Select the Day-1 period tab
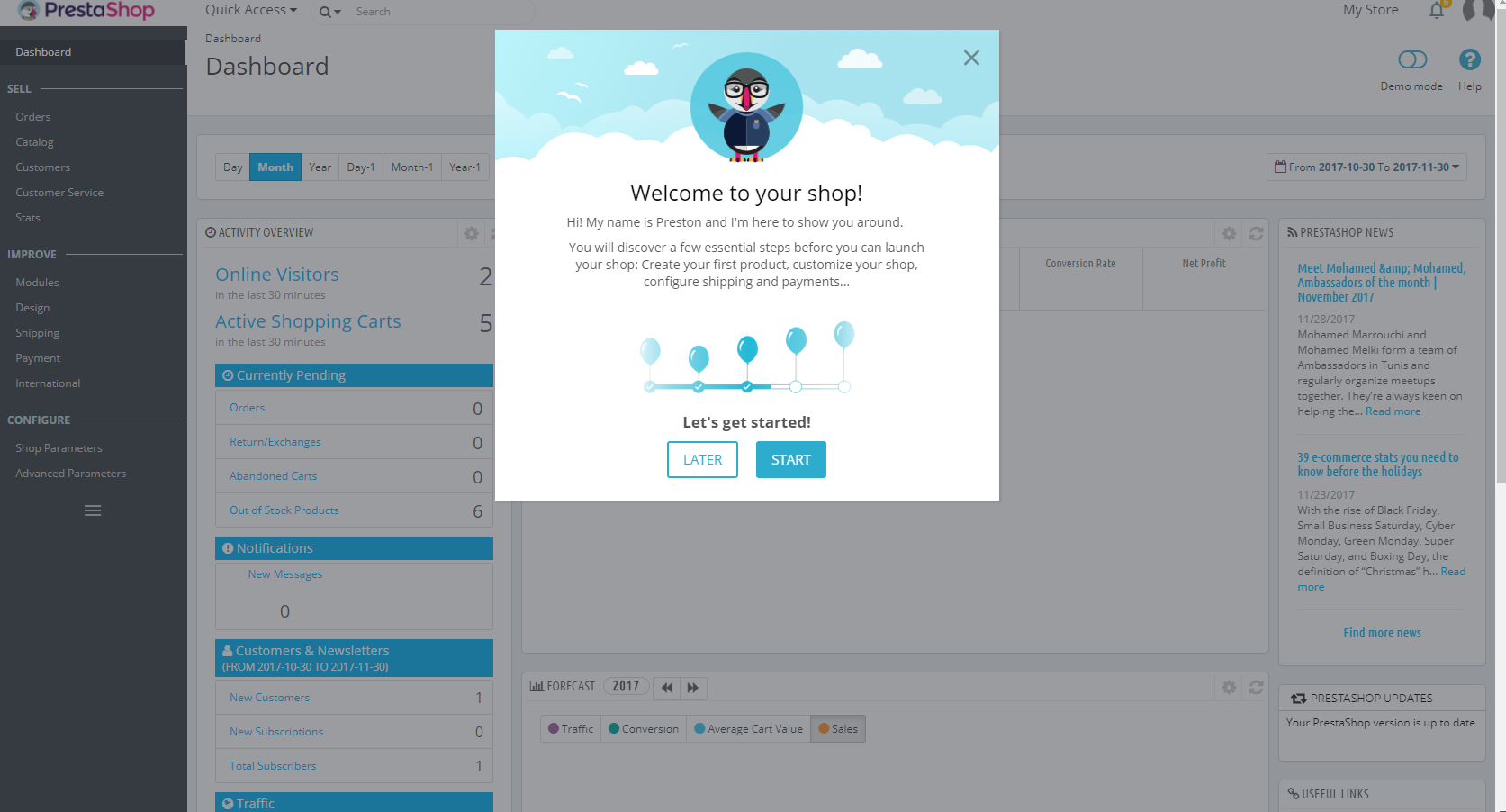Screen dimensions: 1506x812 pyautogui.click(x=361, y=167)
